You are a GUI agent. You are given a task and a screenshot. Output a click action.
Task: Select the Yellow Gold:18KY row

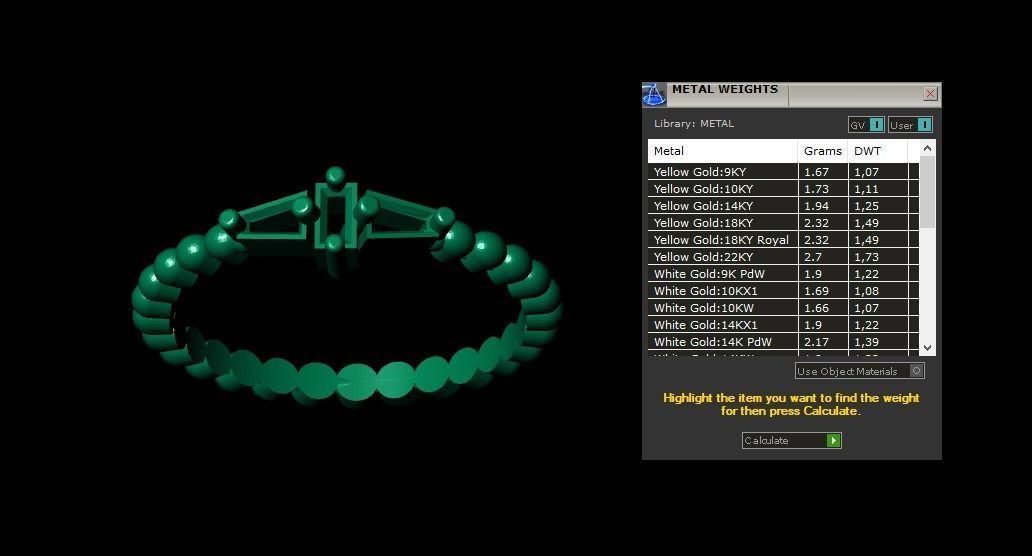tap(783, 223)
